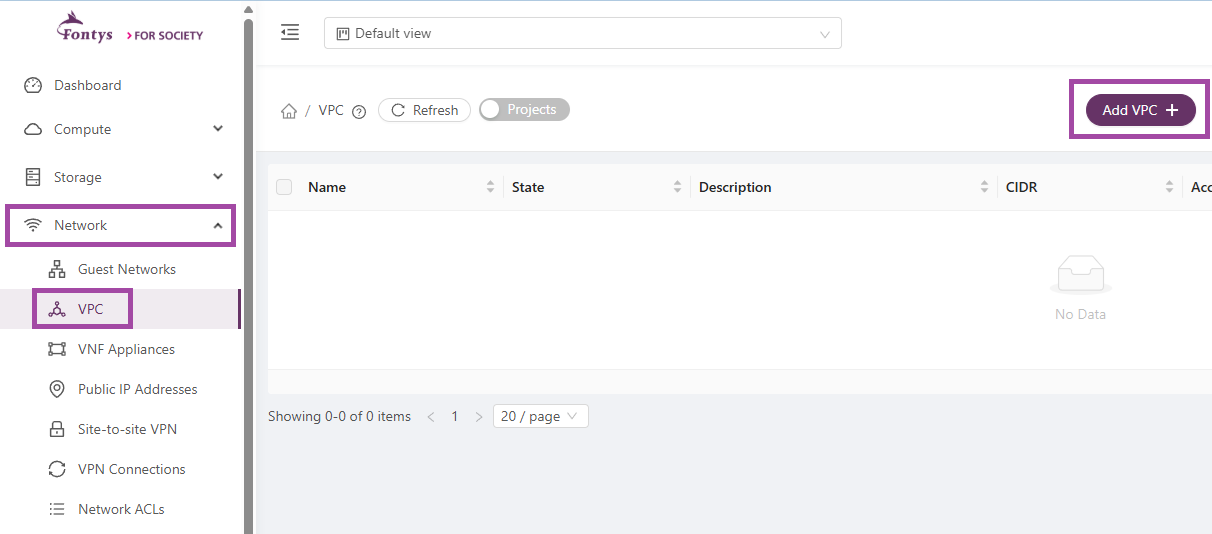Sort table by Description column arrows
Screen dimensions: 1212x534
tap(984, 187)
